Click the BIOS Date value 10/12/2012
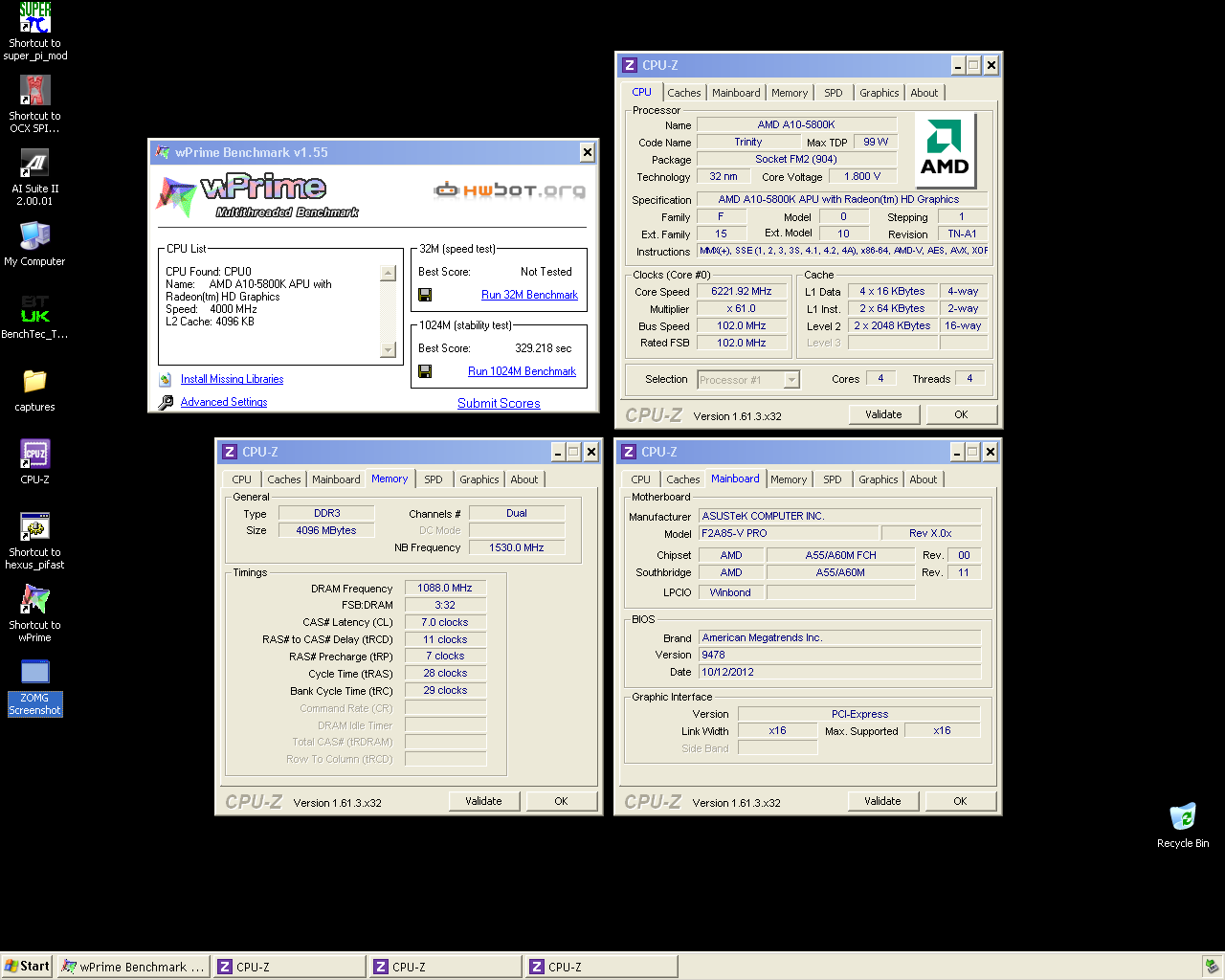1225x980 pixels. [839, 672]
